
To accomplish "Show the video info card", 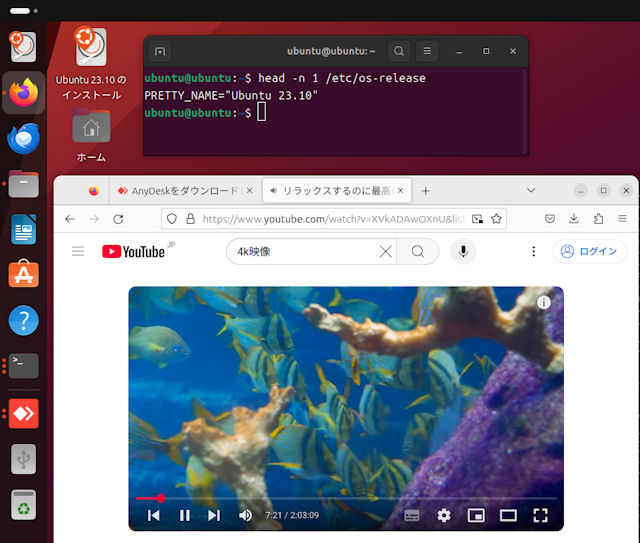I will pos(544,303).
